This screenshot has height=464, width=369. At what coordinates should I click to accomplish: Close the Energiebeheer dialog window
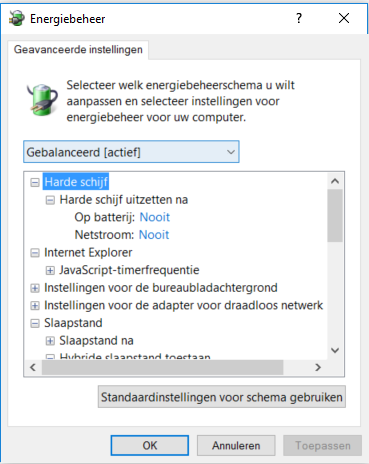pyautogui.click(x=344, y=18)
